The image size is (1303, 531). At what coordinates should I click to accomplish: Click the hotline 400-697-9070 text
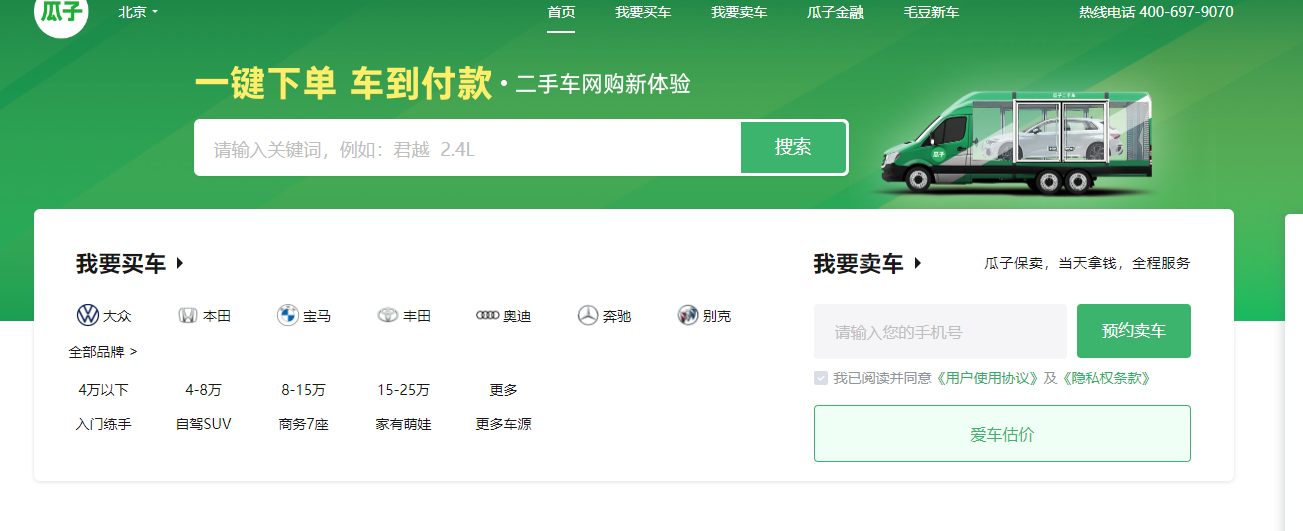pos(1156,12)
